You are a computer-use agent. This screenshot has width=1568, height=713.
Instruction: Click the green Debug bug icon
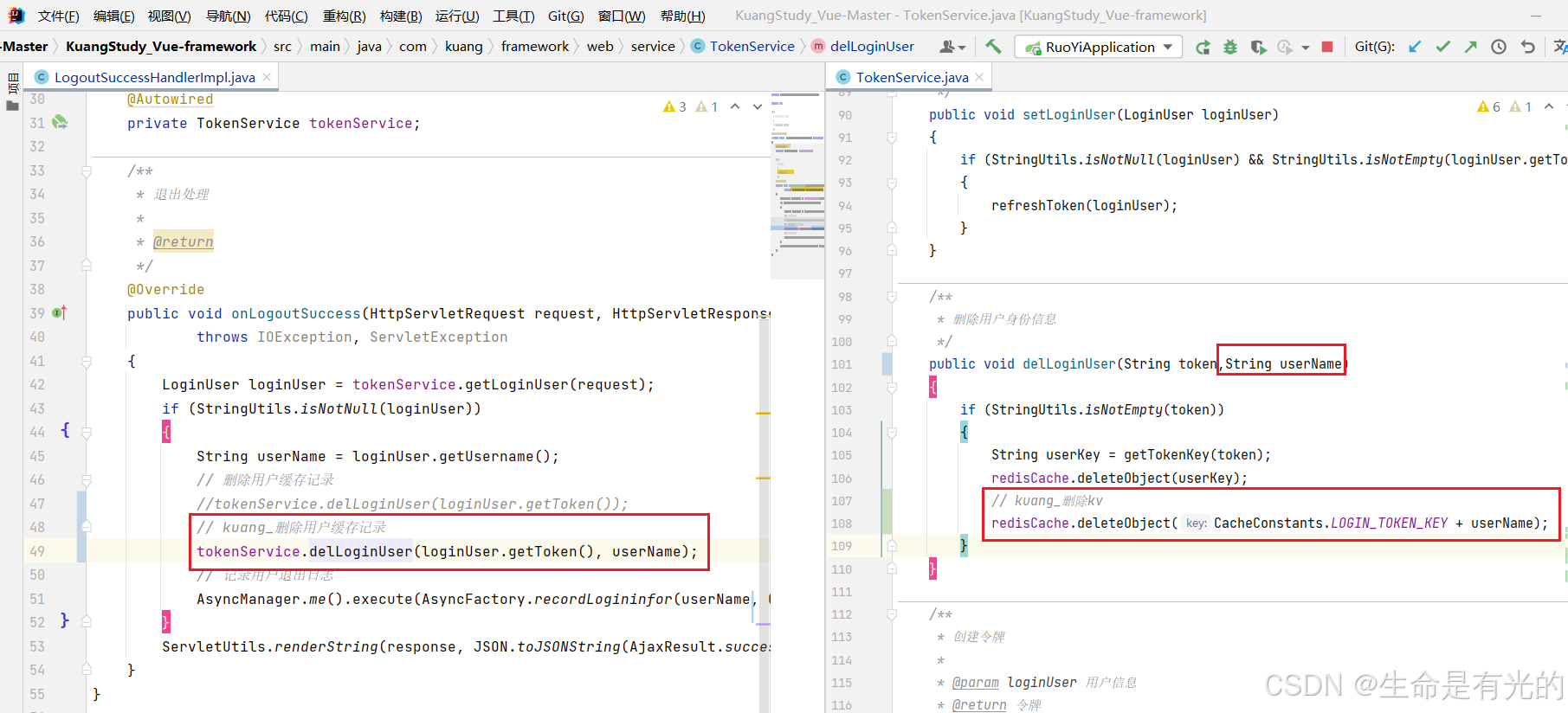[x=1230, y=47]
